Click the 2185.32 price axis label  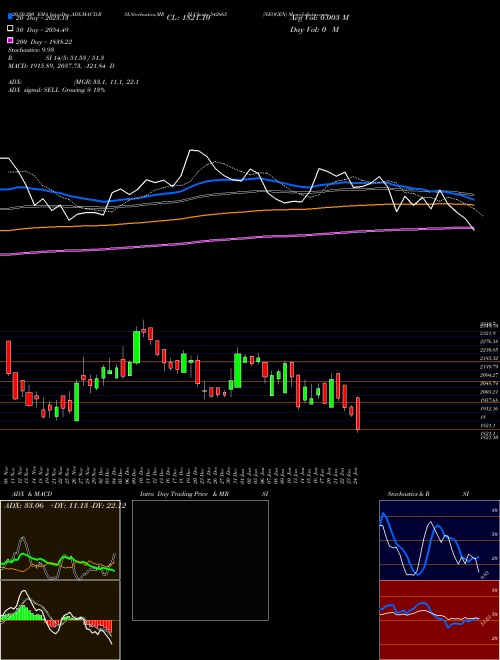click(x=489, y=358)
